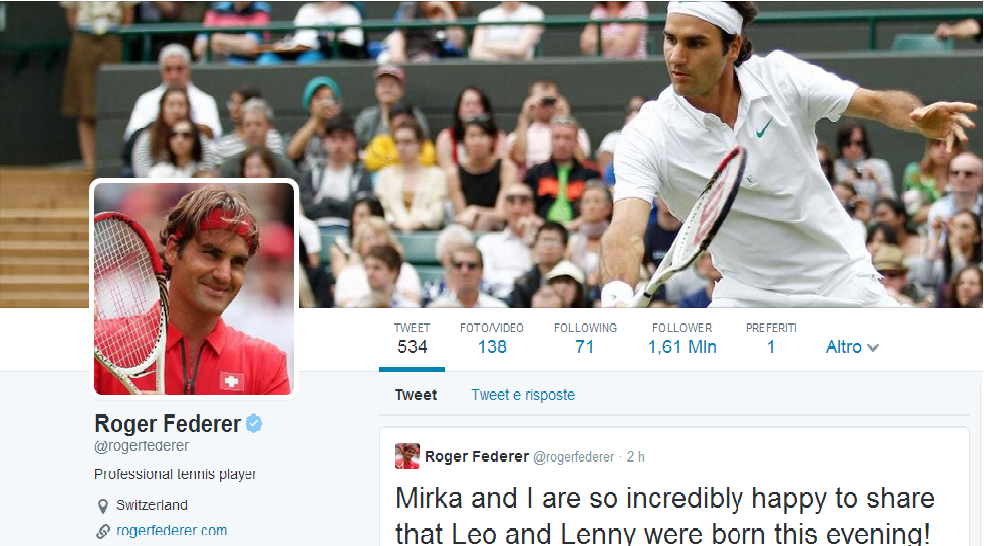Open the Tweet count tab showing 534
The image size is (984, 546).
tap(412, 339)
